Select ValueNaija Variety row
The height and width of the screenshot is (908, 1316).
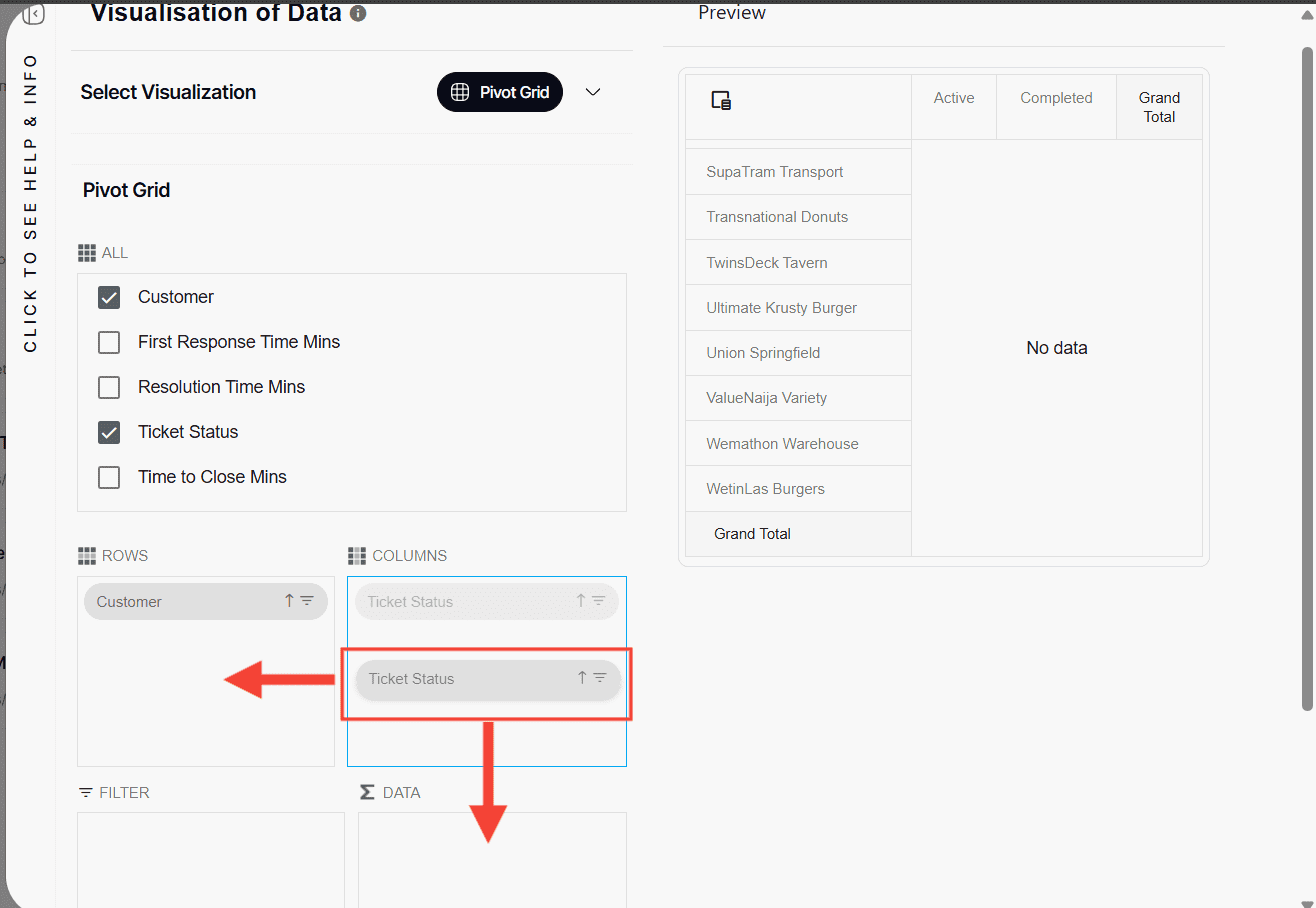[798, 398]
